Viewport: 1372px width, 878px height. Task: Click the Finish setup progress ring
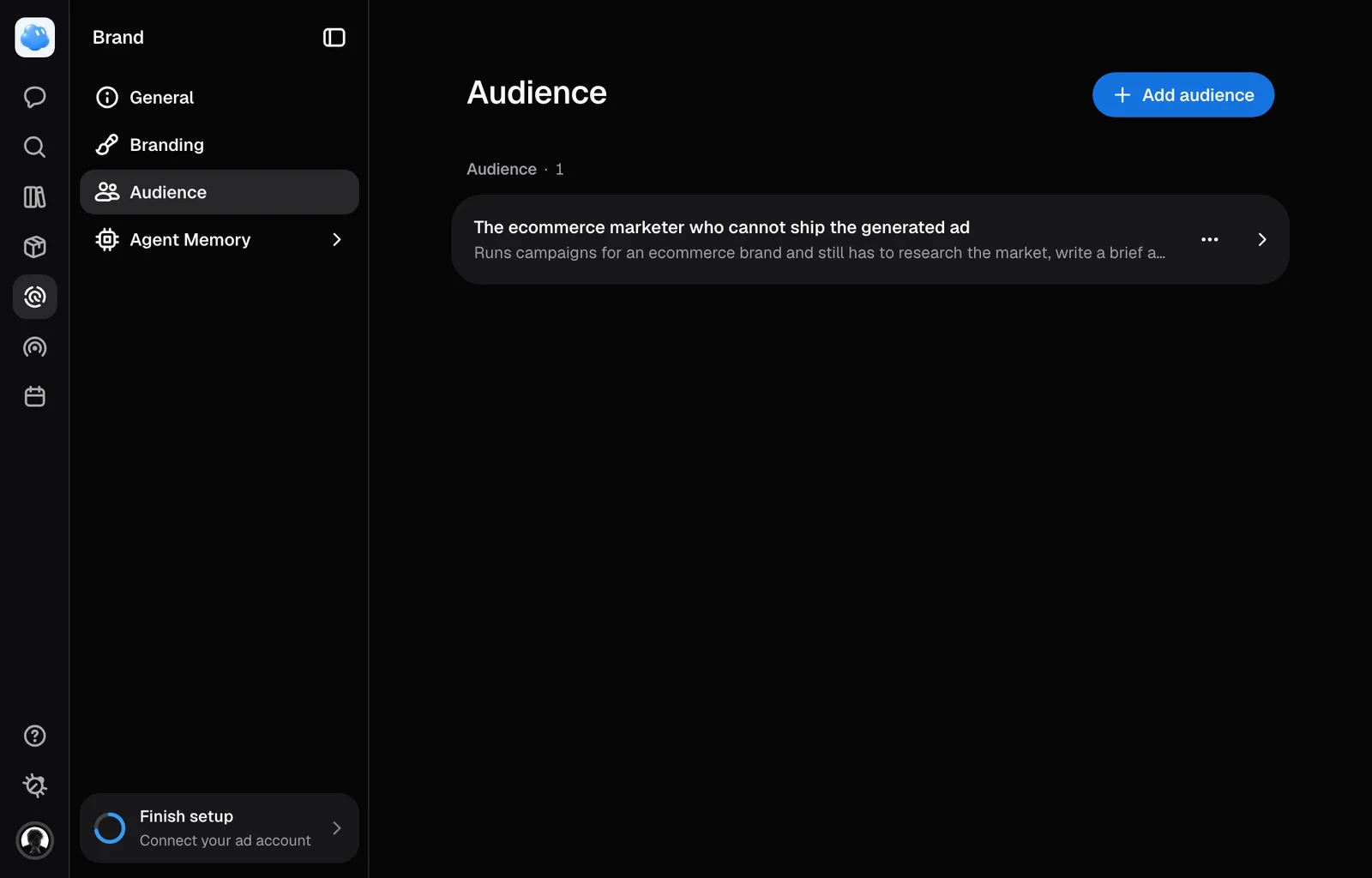click(x=110, y=828)
